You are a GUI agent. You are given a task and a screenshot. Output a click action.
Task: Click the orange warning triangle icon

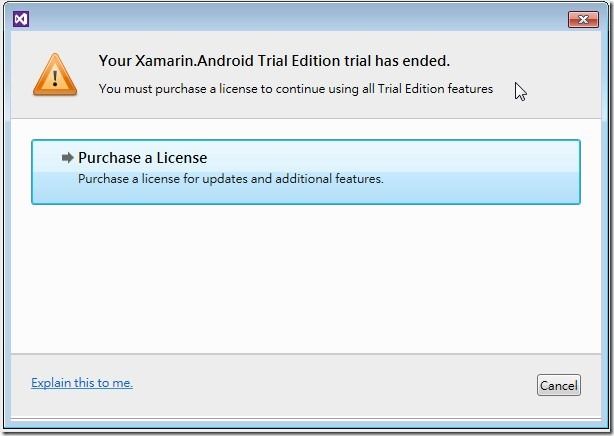(x=55, y=75)
